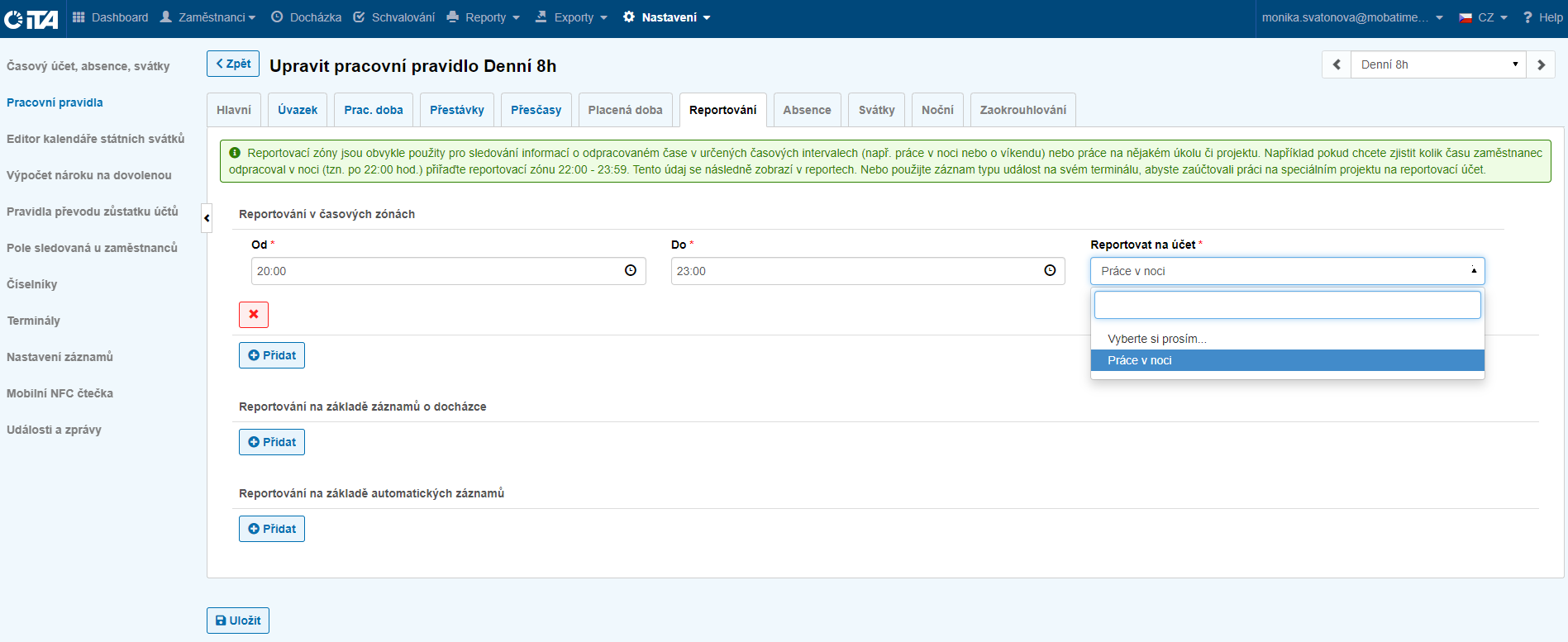The image size is (1568, 642).
Task: Collapse the left sidebar panel
Action: click(207, 218)
